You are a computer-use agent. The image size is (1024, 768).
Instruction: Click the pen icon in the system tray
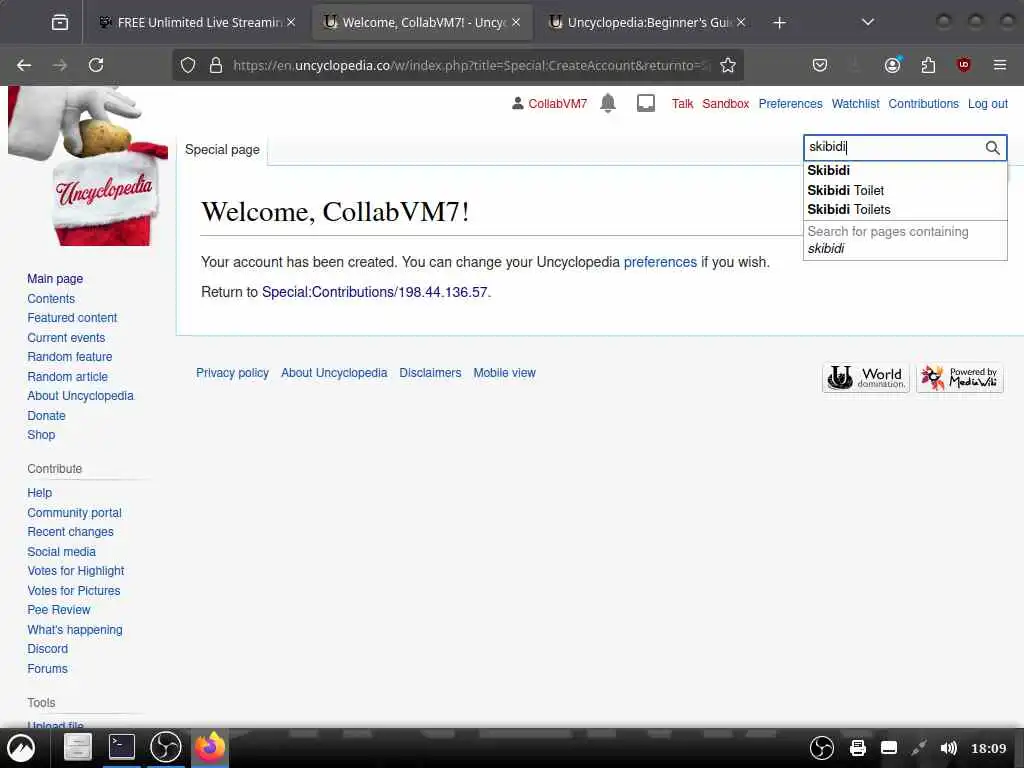tap(919, 748)
